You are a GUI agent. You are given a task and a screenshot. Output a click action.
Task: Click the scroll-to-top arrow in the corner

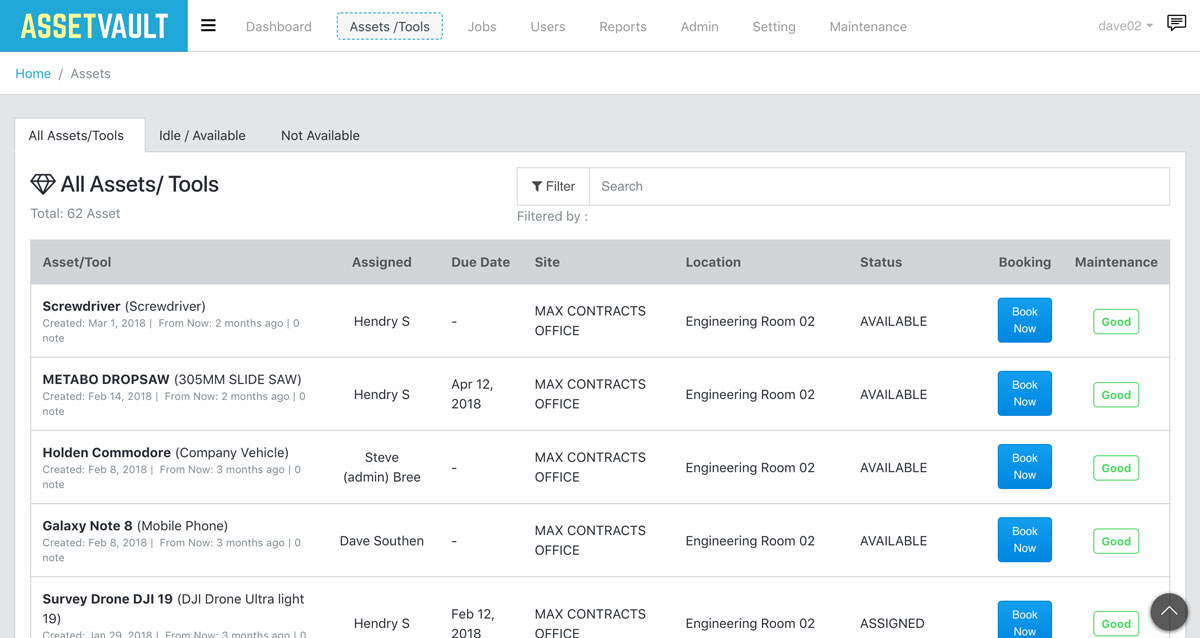pyautogui.click(x=1169, y=611)
